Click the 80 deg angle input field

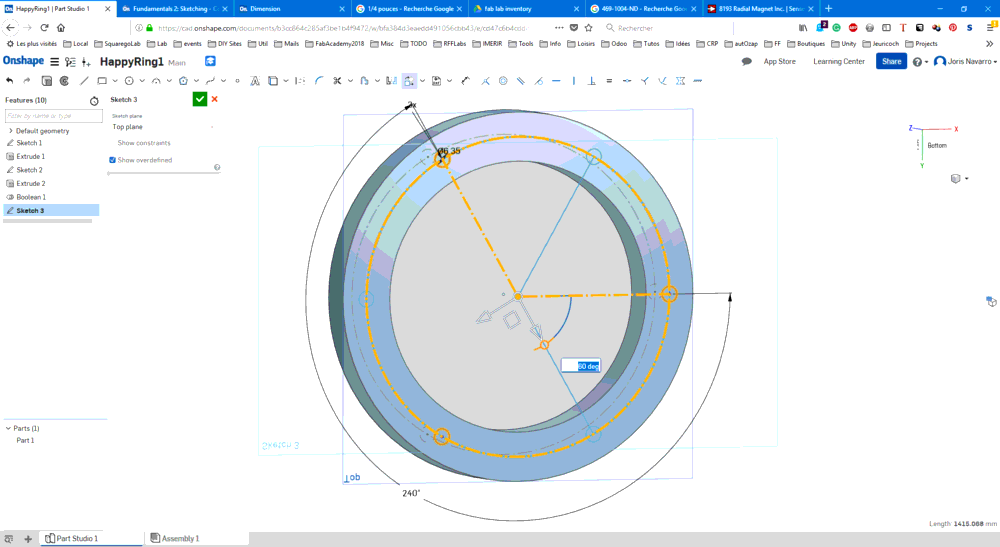click(x=580, y=366)
